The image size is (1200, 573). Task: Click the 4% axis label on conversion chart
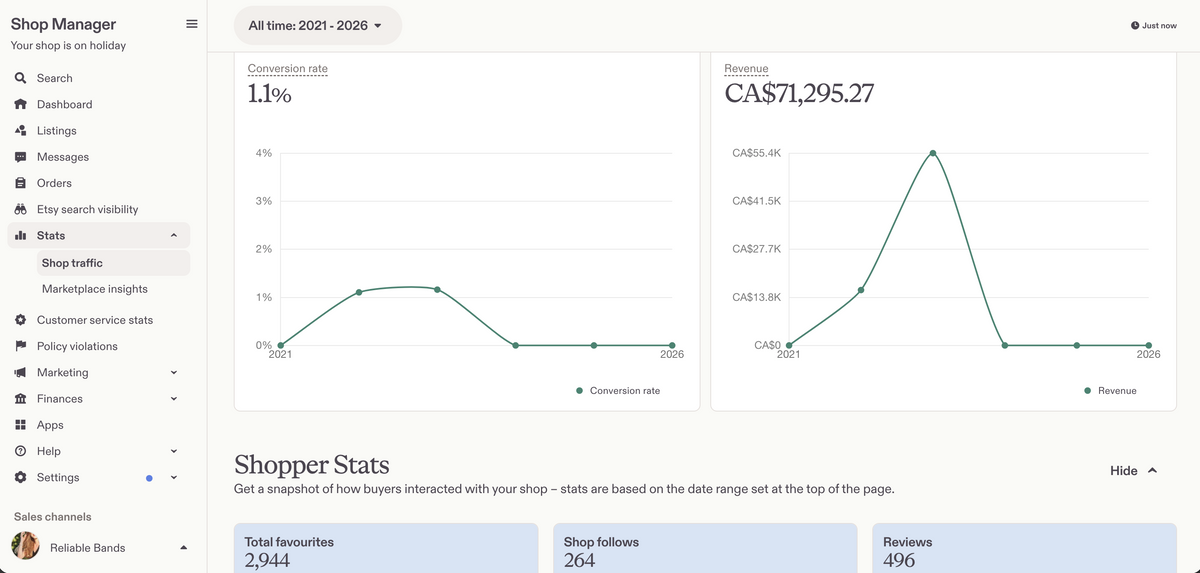264,153
